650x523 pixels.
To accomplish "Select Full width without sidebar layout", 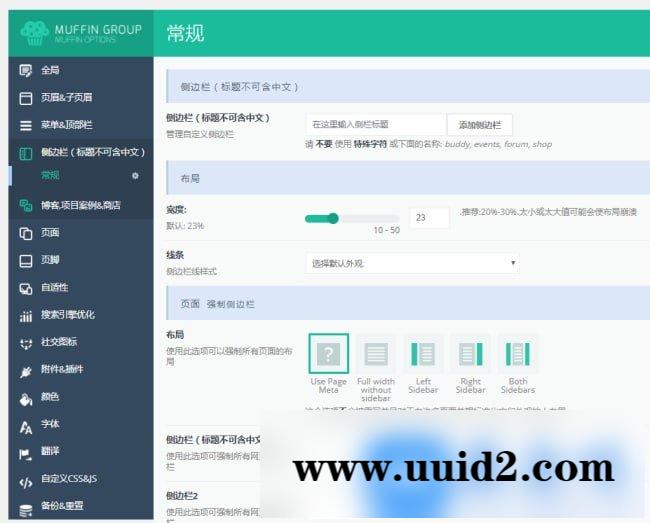I will 376,354.
